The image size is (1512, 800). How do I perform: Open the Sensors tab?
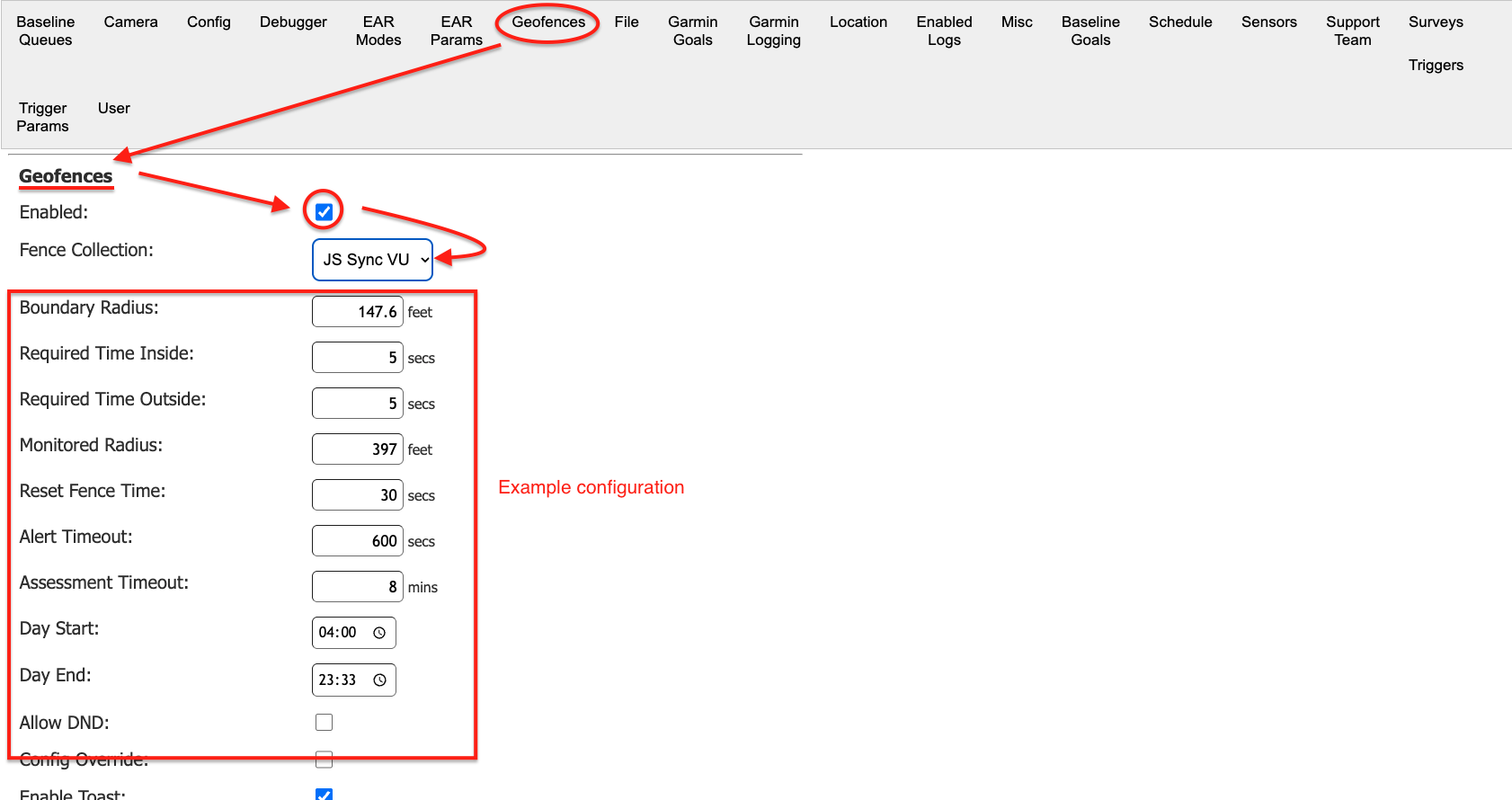click(1268, 22)
